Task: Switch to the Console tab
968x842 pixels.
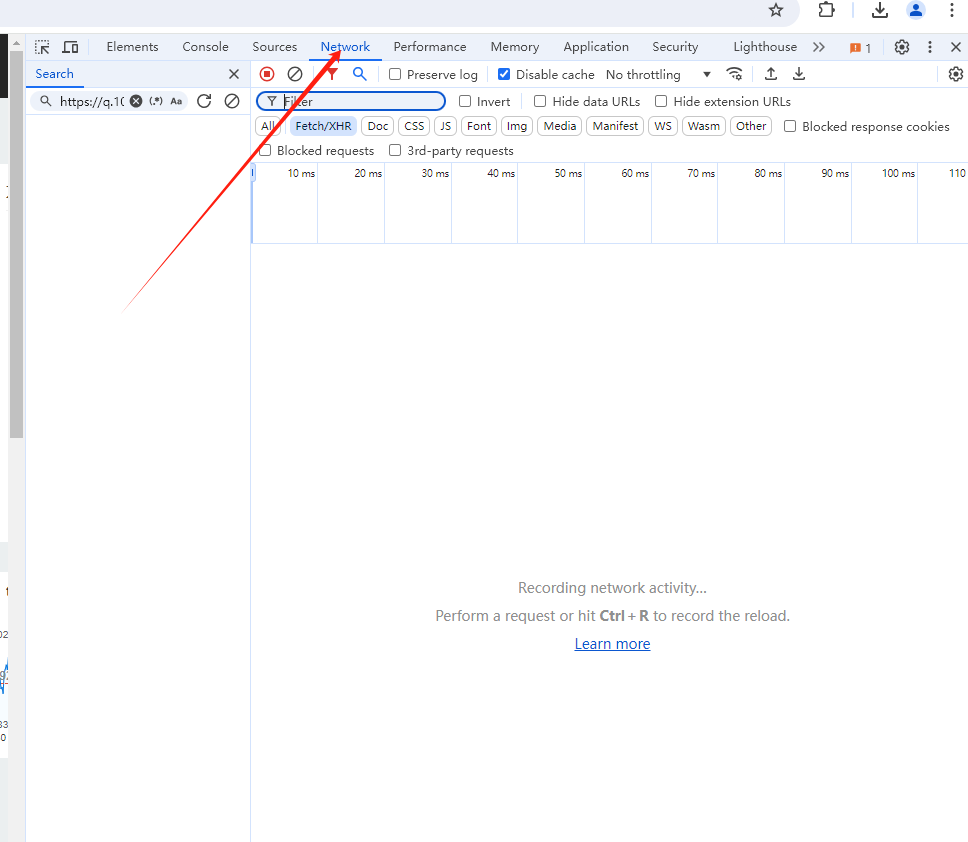Action: (205, 47)
